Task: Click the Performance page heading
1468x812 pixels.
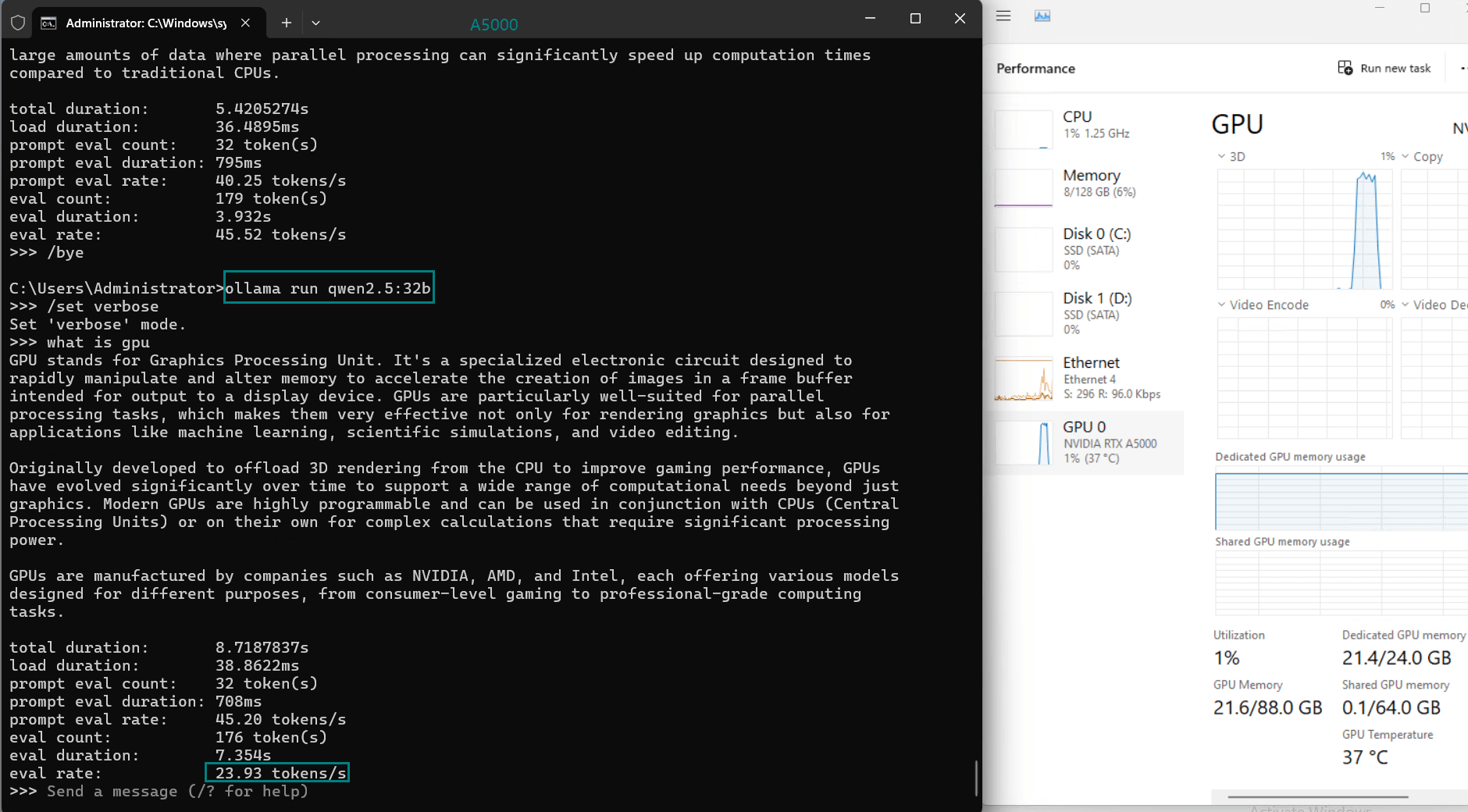Action: (x=1035, y=68)
